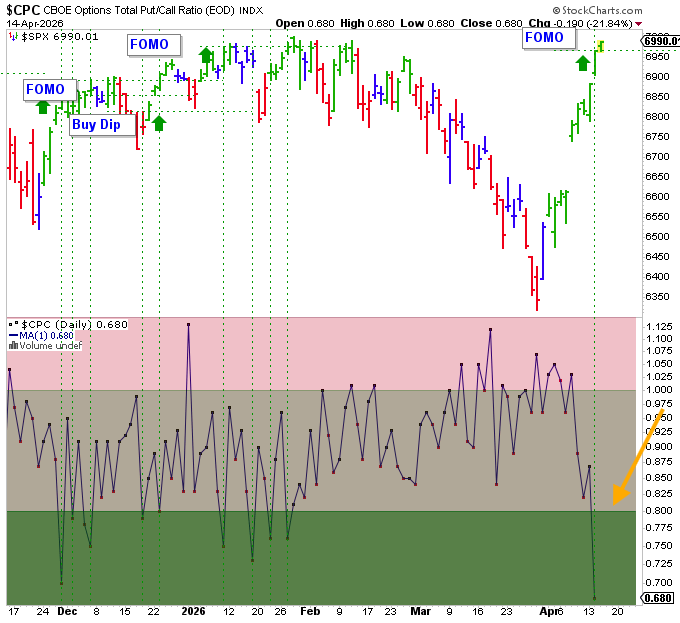Click the $CPC (Daily) 0.680 legend text
The width and height of the screenshot is (680, 623).
pos(75,324)
